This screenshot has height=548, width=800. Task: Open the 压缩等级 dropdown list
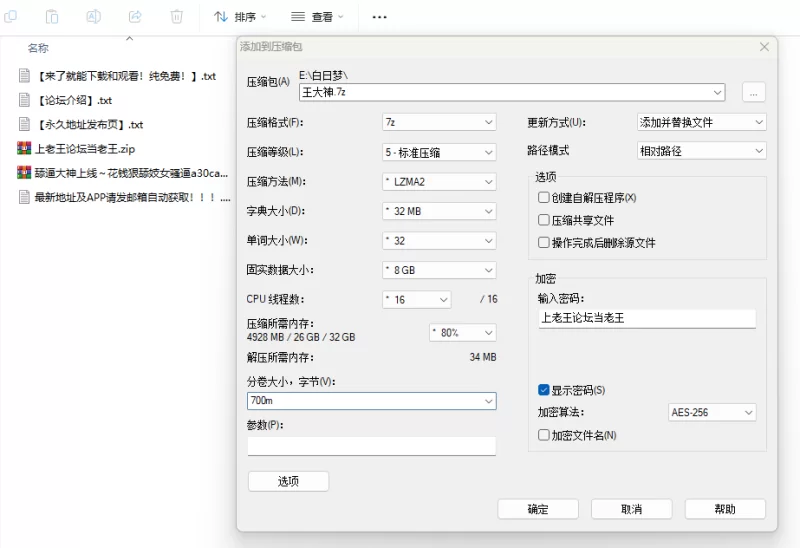coord(439,152)
